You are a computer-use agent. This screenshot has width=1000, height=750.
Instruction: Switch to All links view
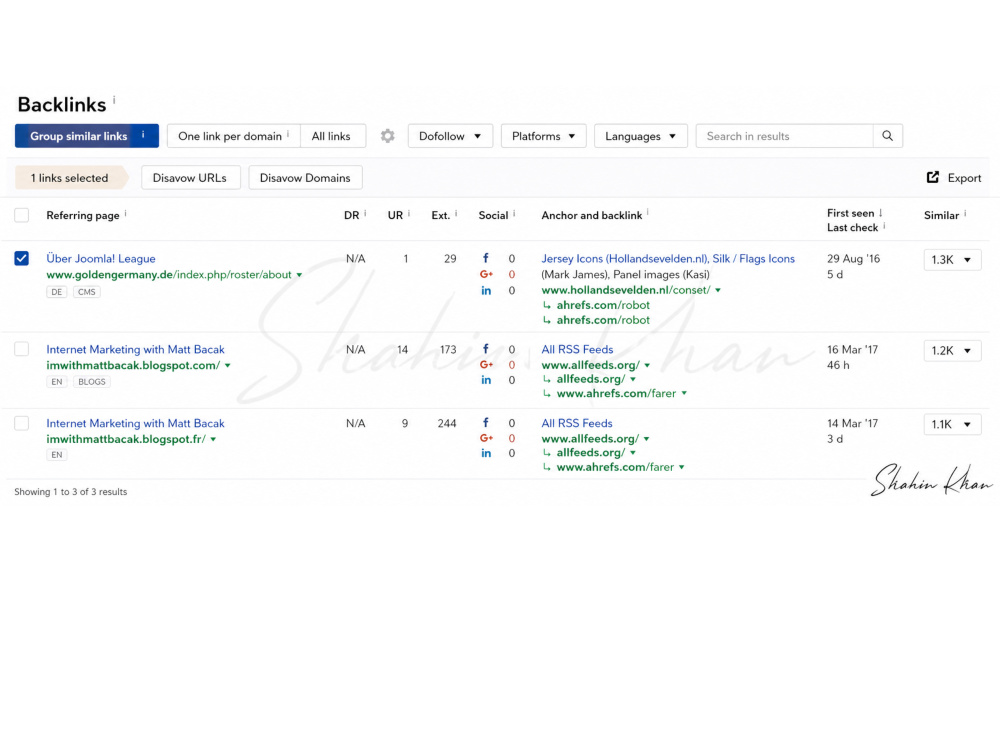(331, 136)
